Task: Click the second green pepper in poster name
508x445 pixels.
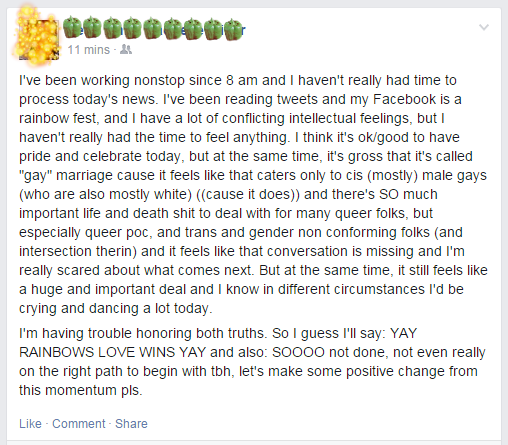Action: pos(92,28)
